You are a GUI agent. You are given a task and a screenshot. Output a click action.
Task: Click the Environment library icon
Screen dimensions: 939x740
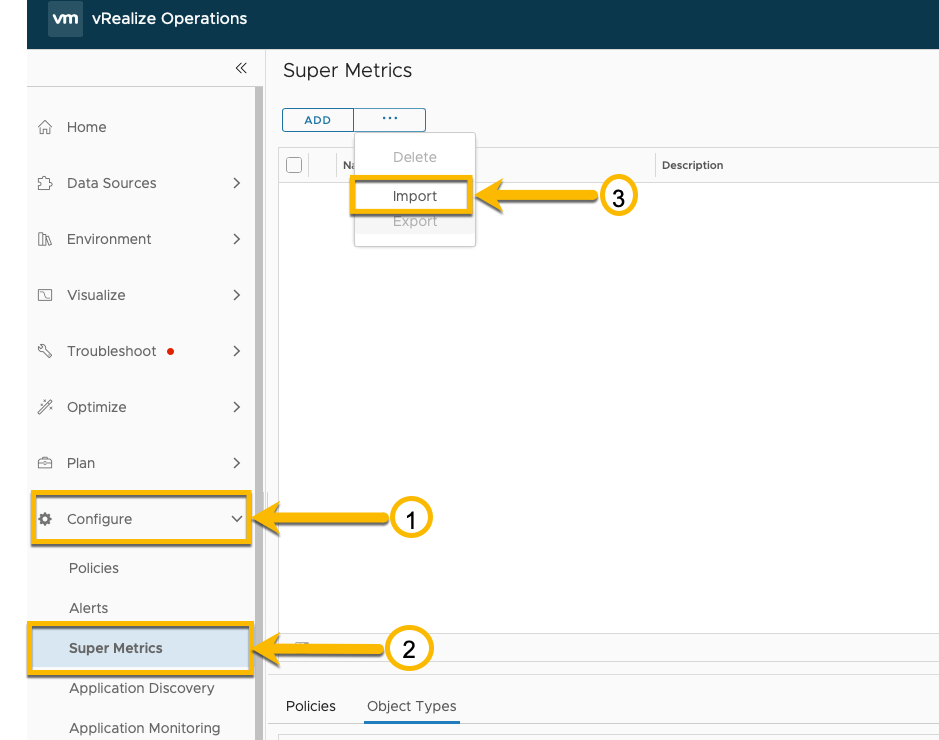pos(45,239)
